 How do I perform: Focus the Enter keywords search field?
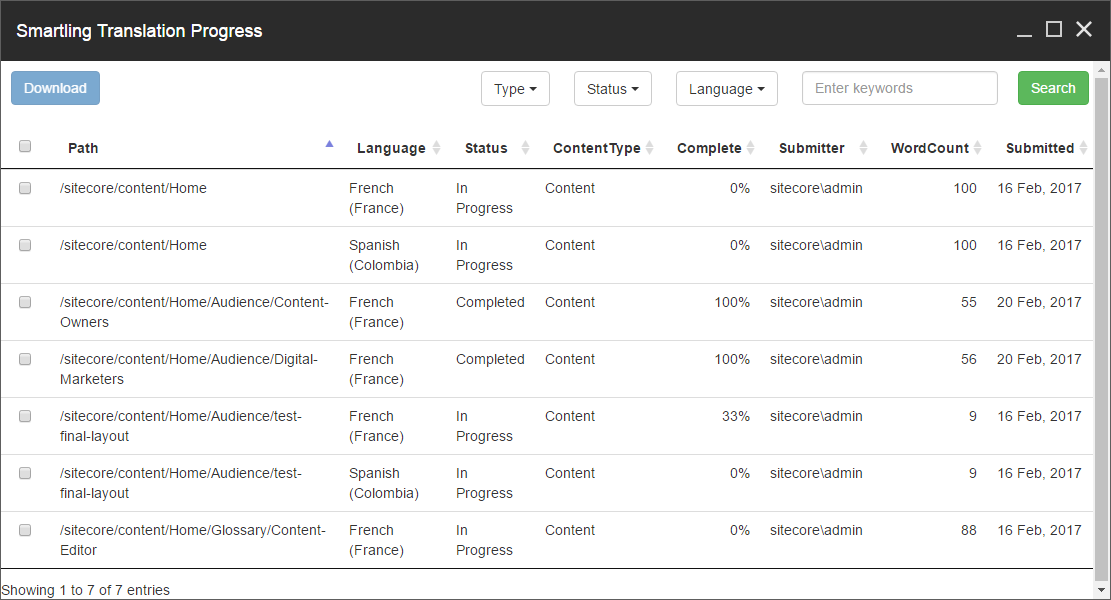tap(900, 88)
